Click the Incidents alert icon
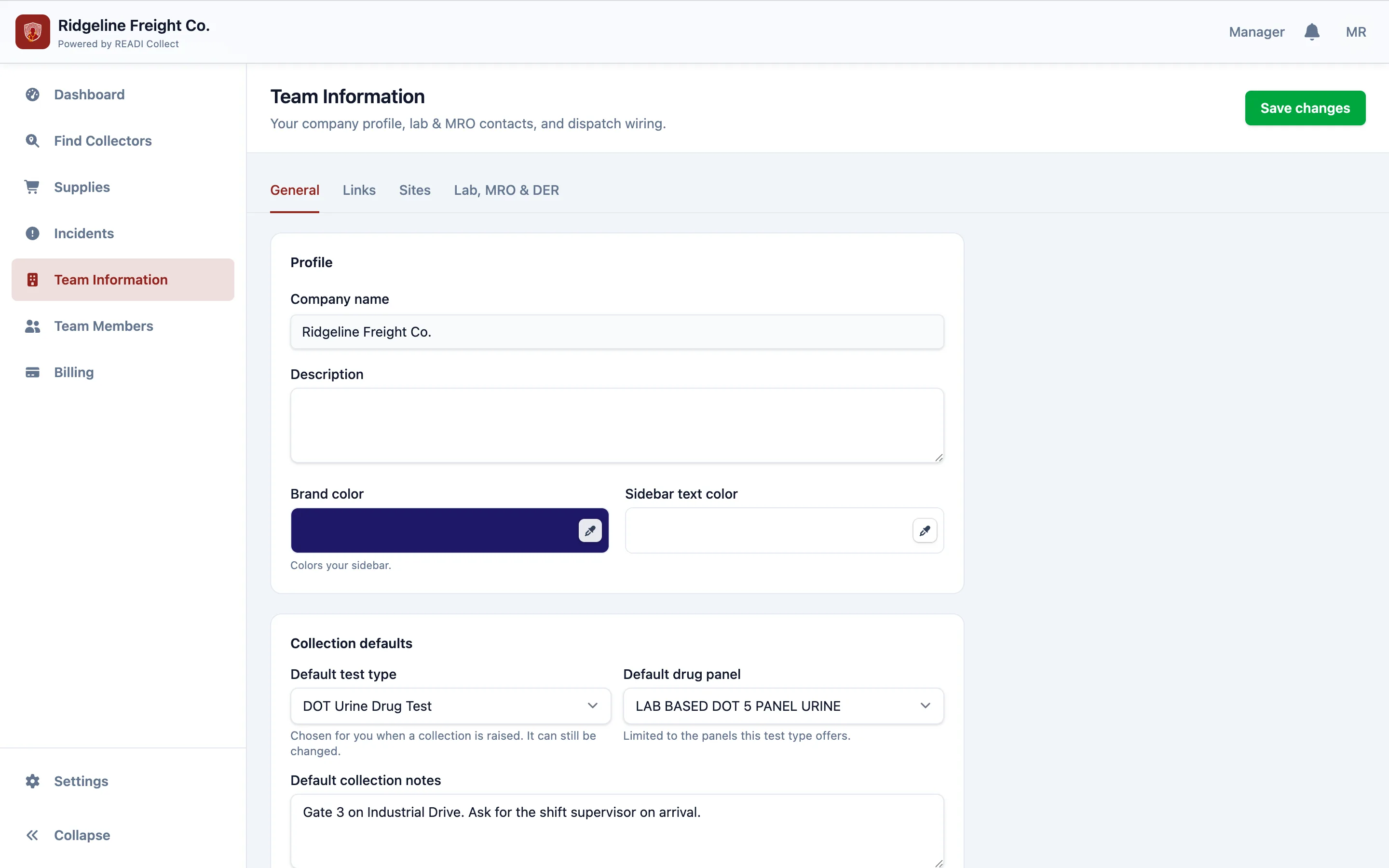The image size is (1389, 868). 33,233
